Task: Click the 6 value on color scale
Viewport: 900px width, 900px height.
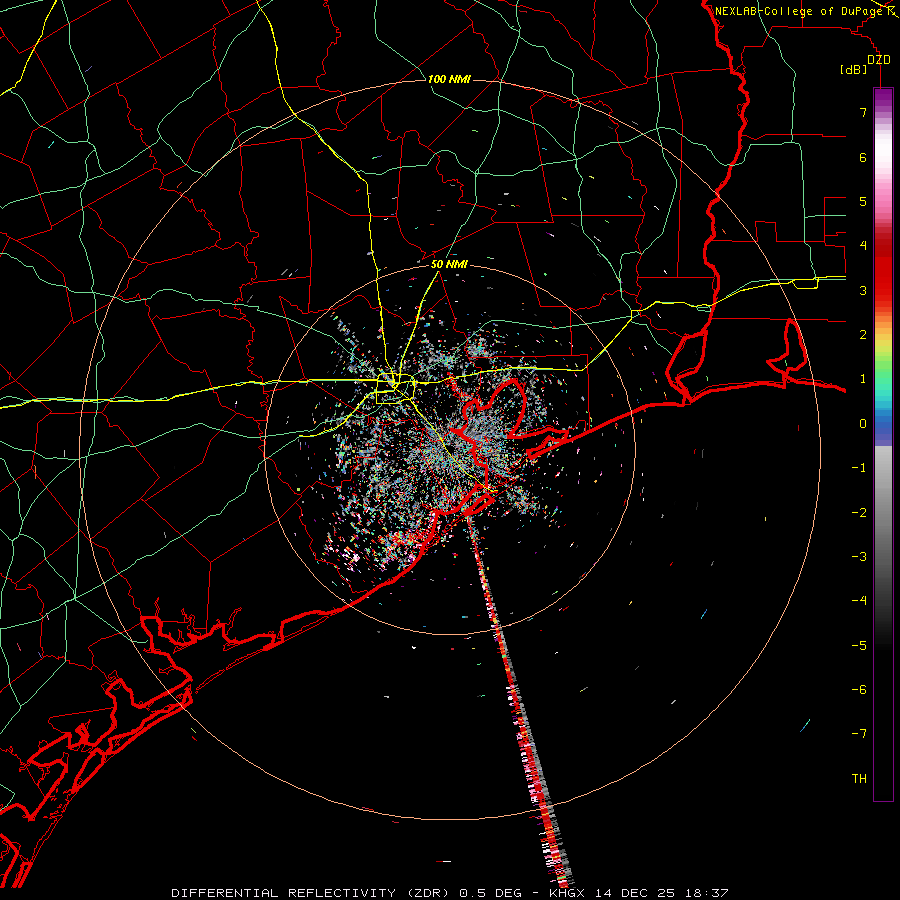Action: point(863,157)
